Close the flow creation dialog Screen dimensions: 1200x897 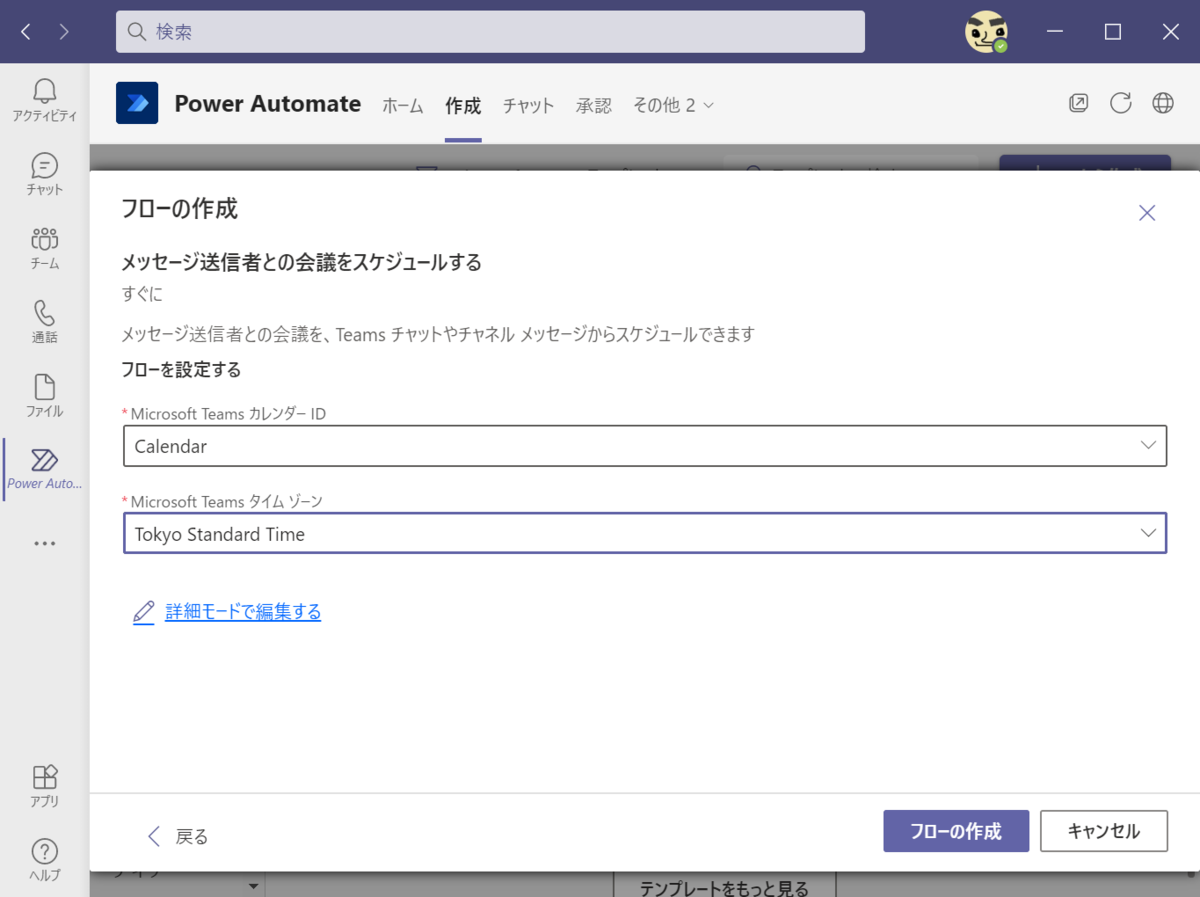pyautogui.click(x=1147, y=212)
